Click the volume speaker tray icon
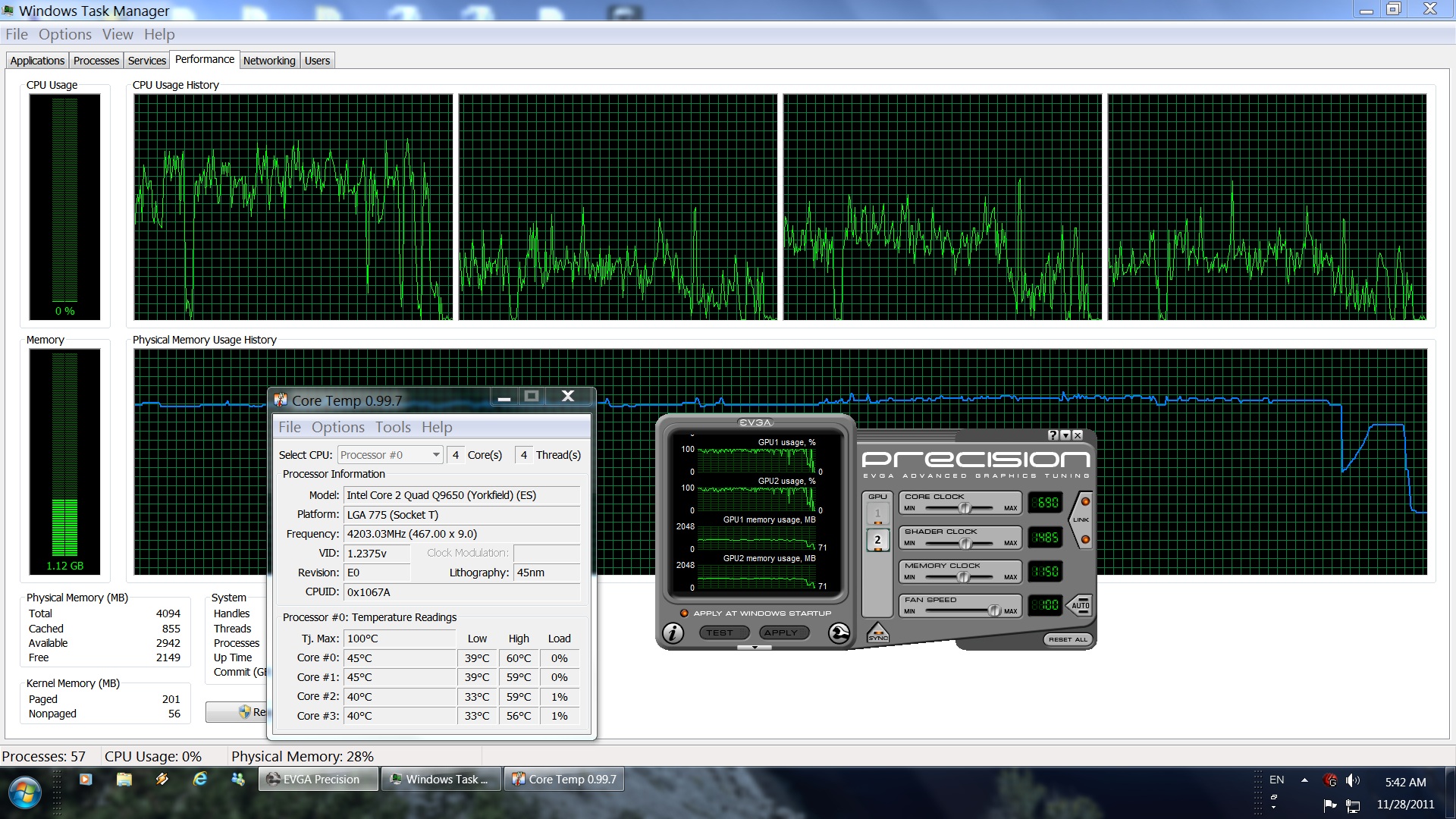This screenshot has height=819, width=1456. pyautogui.click(x=1352, y=780)
